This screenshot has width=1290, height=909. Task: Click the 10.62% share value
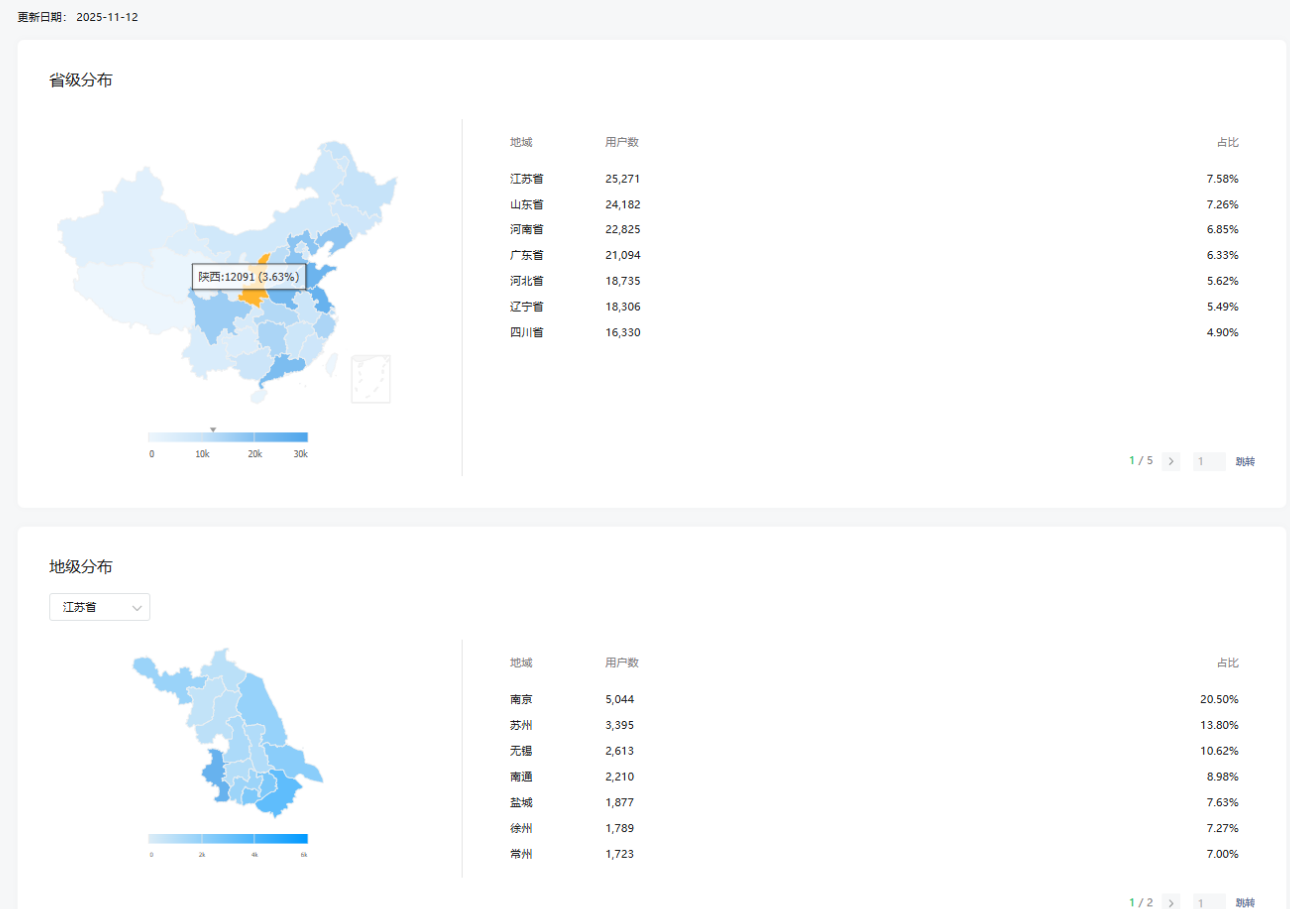1220,751
